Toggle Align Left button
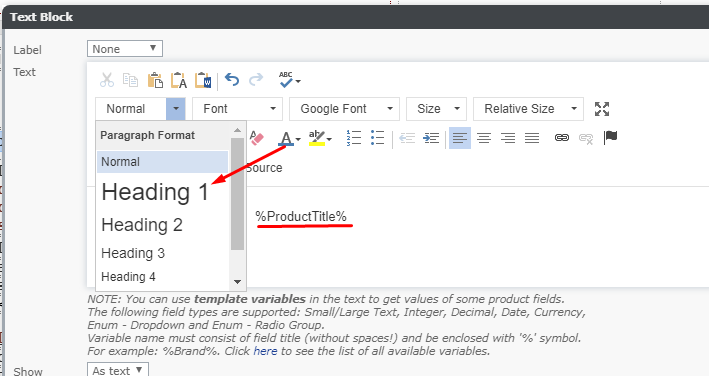 [x=460, y=138]
